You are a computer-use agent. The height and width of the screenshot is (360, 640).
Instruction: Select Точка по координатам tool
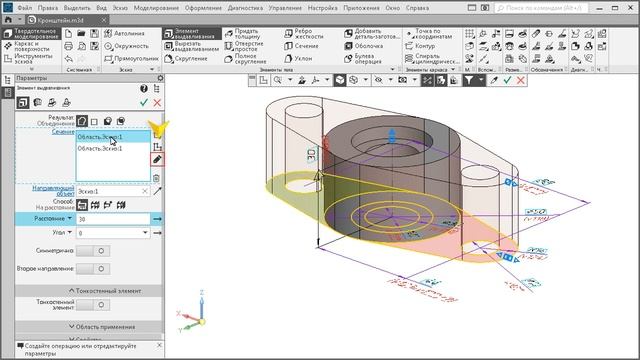[x=429, y=33]
